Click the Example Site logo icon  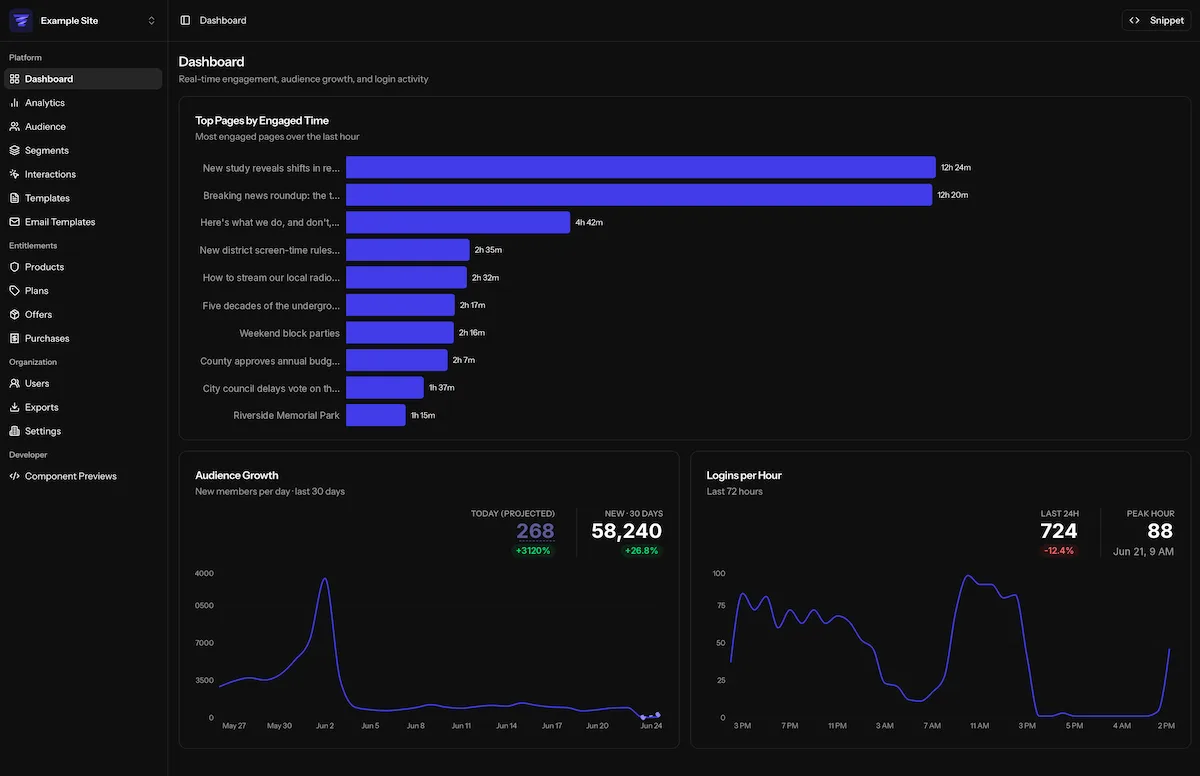[x=21, y=20]
